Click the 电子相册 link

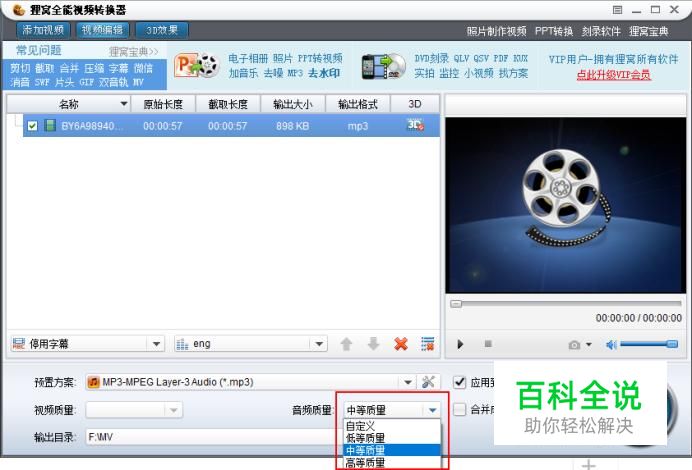pyautogui.click(x=248, y=59)
